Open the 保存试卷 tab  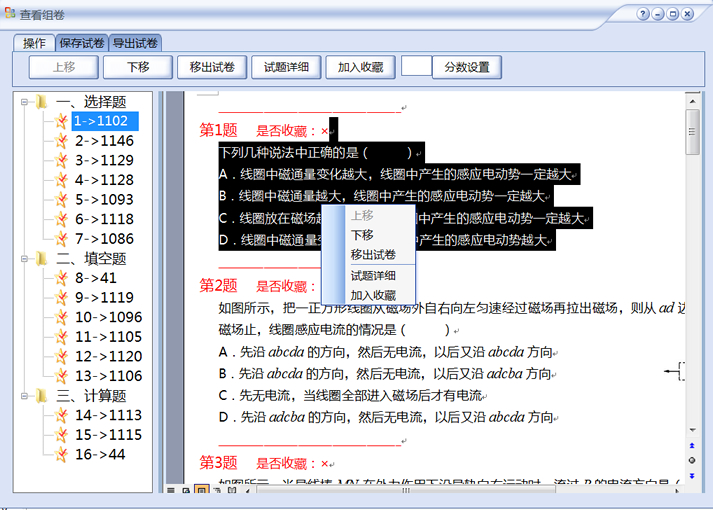click(x=82, y=43)
